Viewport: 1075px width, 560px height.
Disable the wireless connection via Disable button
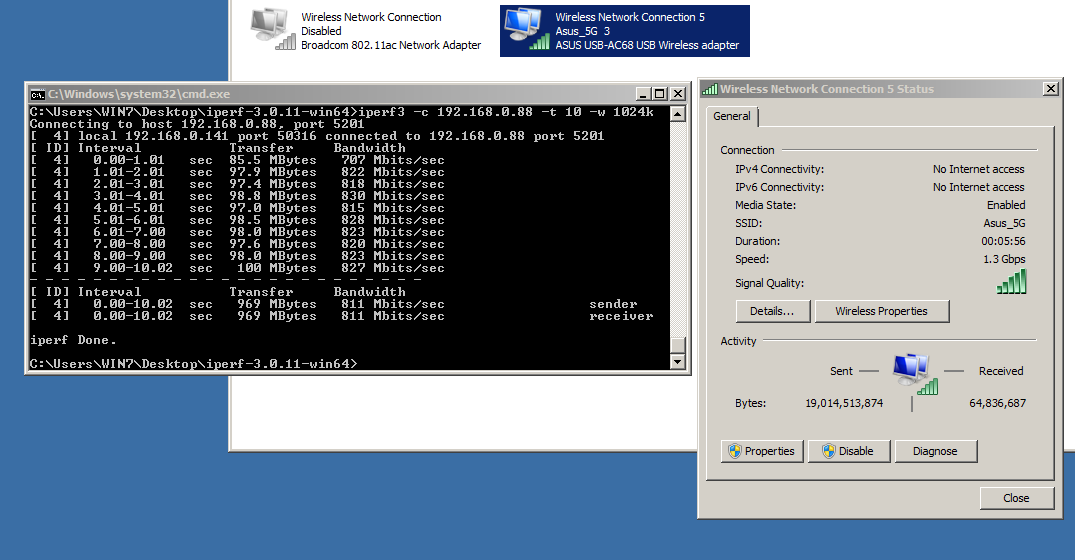848,451
